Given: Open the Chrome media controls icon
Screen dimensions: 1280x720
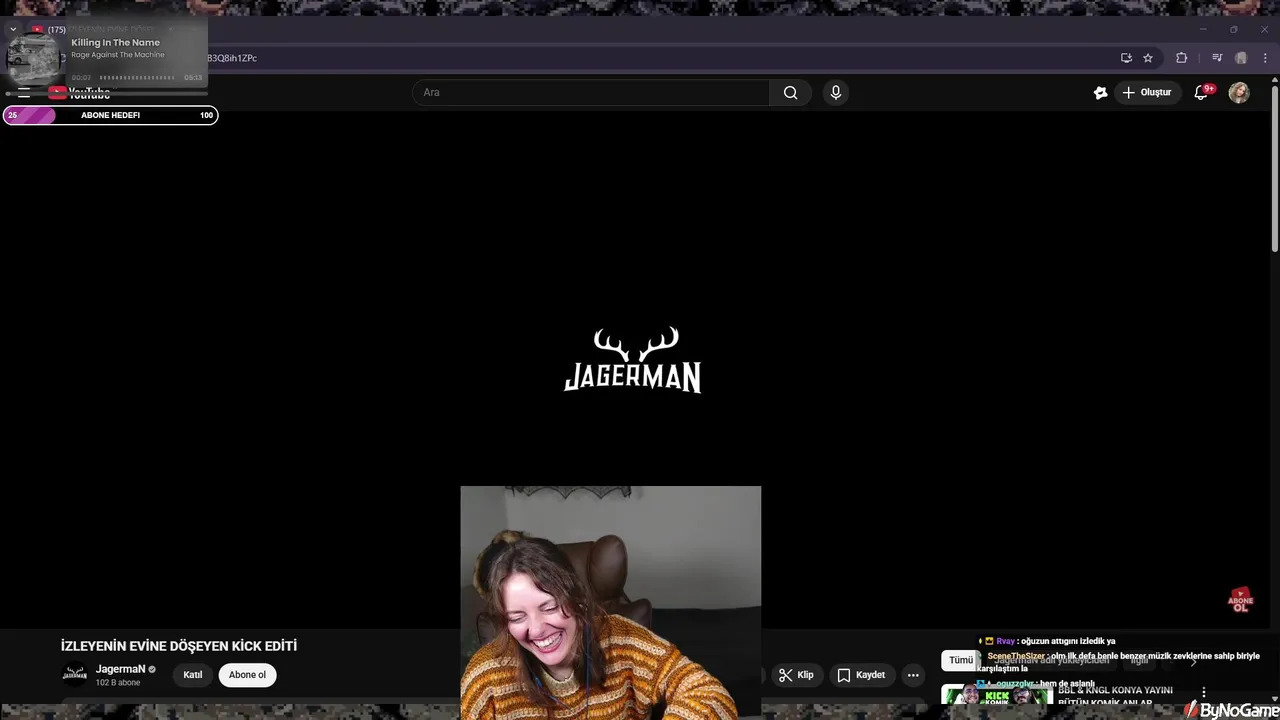Looking at the screenshot, I should click(1217, 58).
